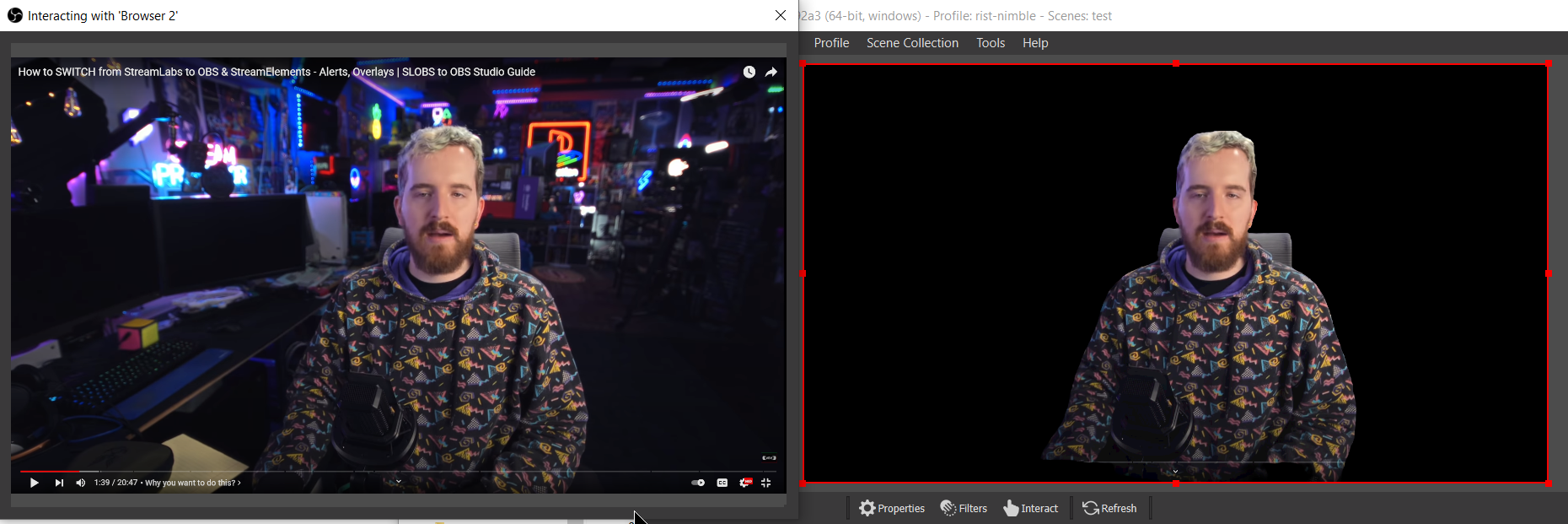This screenshot has height=524, width=1568.
Task: Play the YouTube video
Action: click(34, 483)
